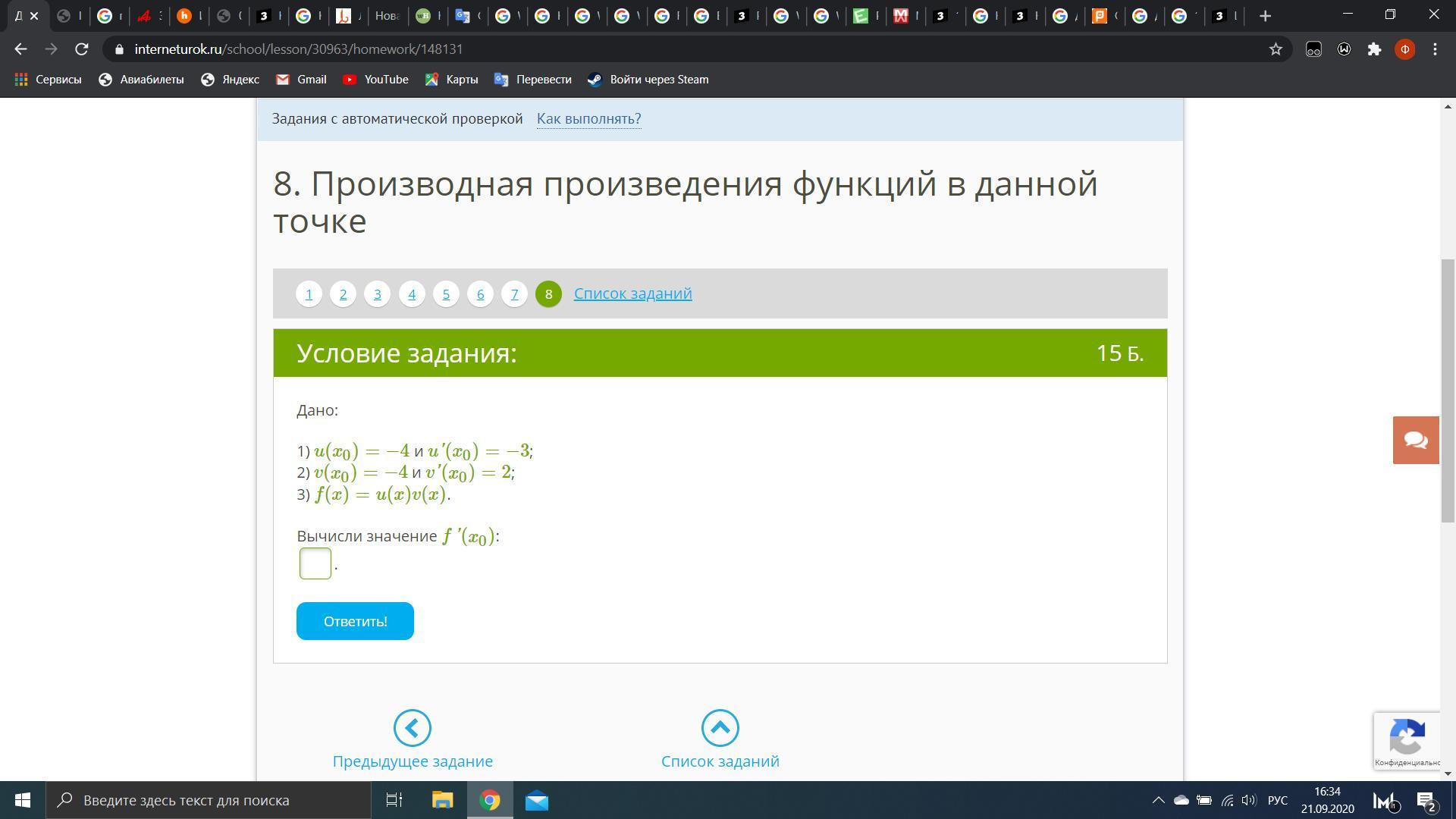This screenshot has height=819, width=1456.
Task: Click the page vertical scrollbar thumb
Action: point(1448,391)
